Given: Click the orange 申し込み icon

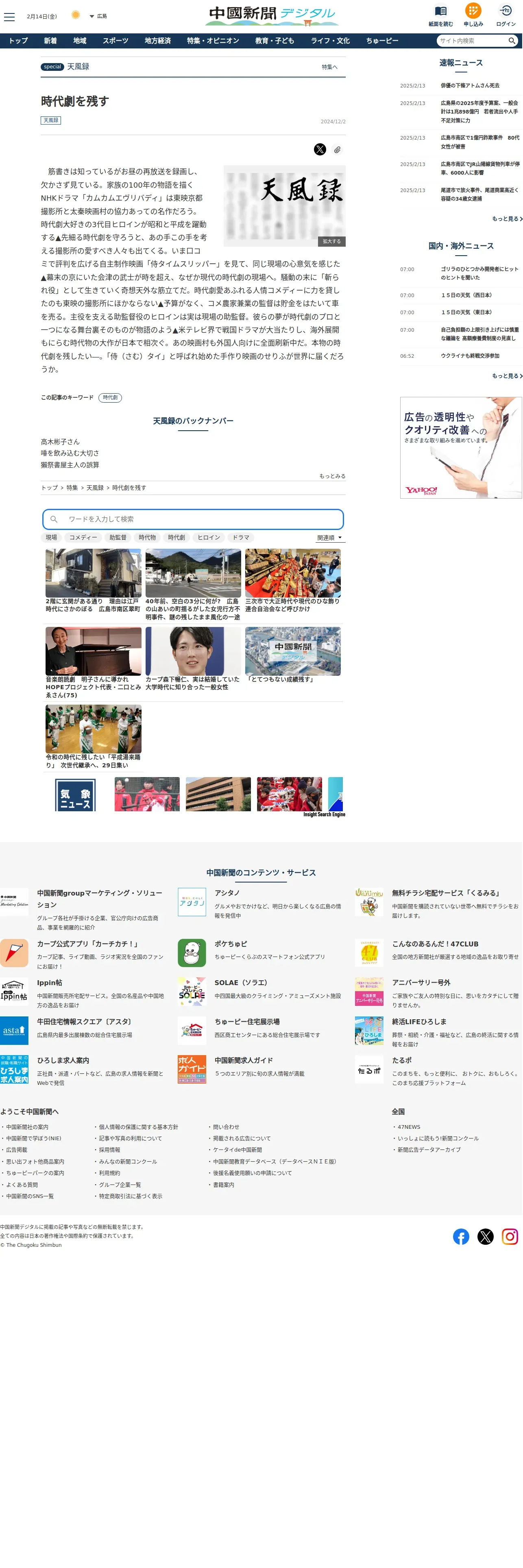Looking at the screenshot, I should coord(473,11).
